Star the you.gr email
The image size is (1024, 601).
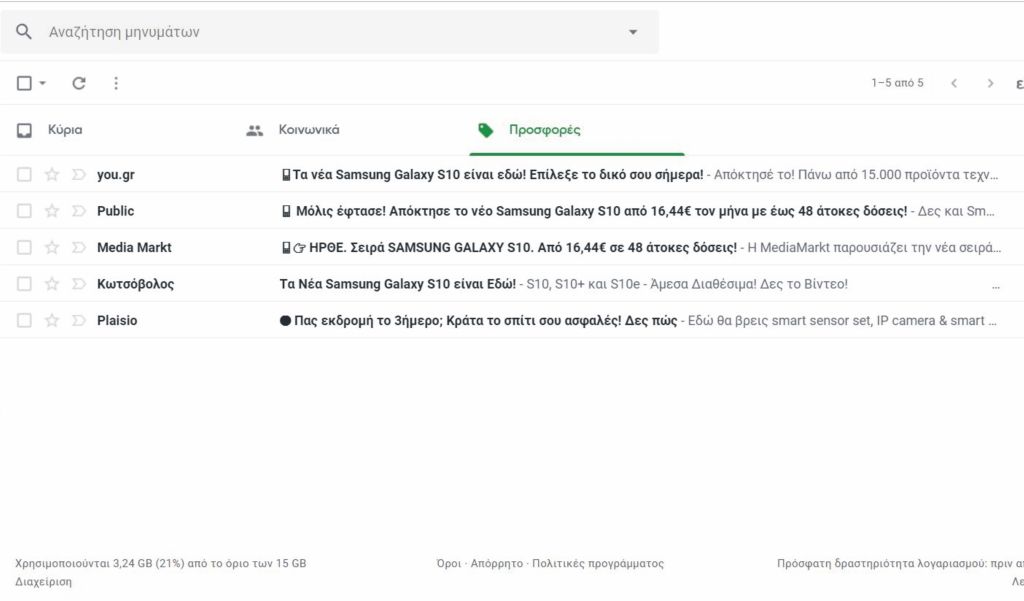click(52, 174)
